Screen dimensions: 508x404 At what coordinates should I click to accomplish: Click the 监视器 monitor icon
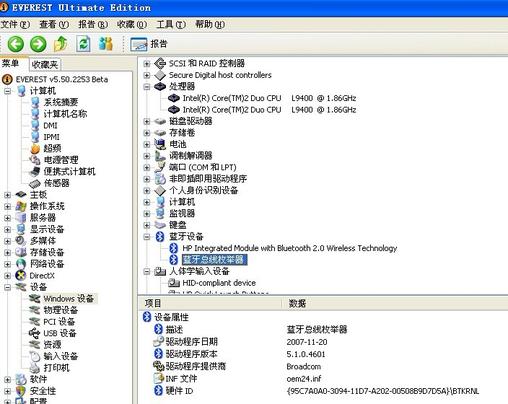[160, 214]
